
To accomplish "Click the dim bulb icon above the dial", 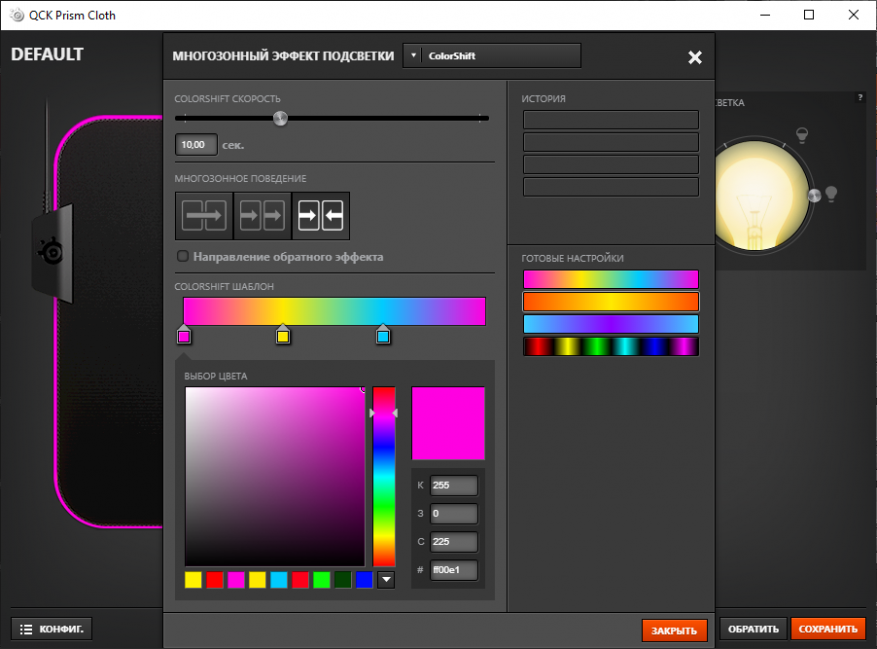I will pos(802,135).
